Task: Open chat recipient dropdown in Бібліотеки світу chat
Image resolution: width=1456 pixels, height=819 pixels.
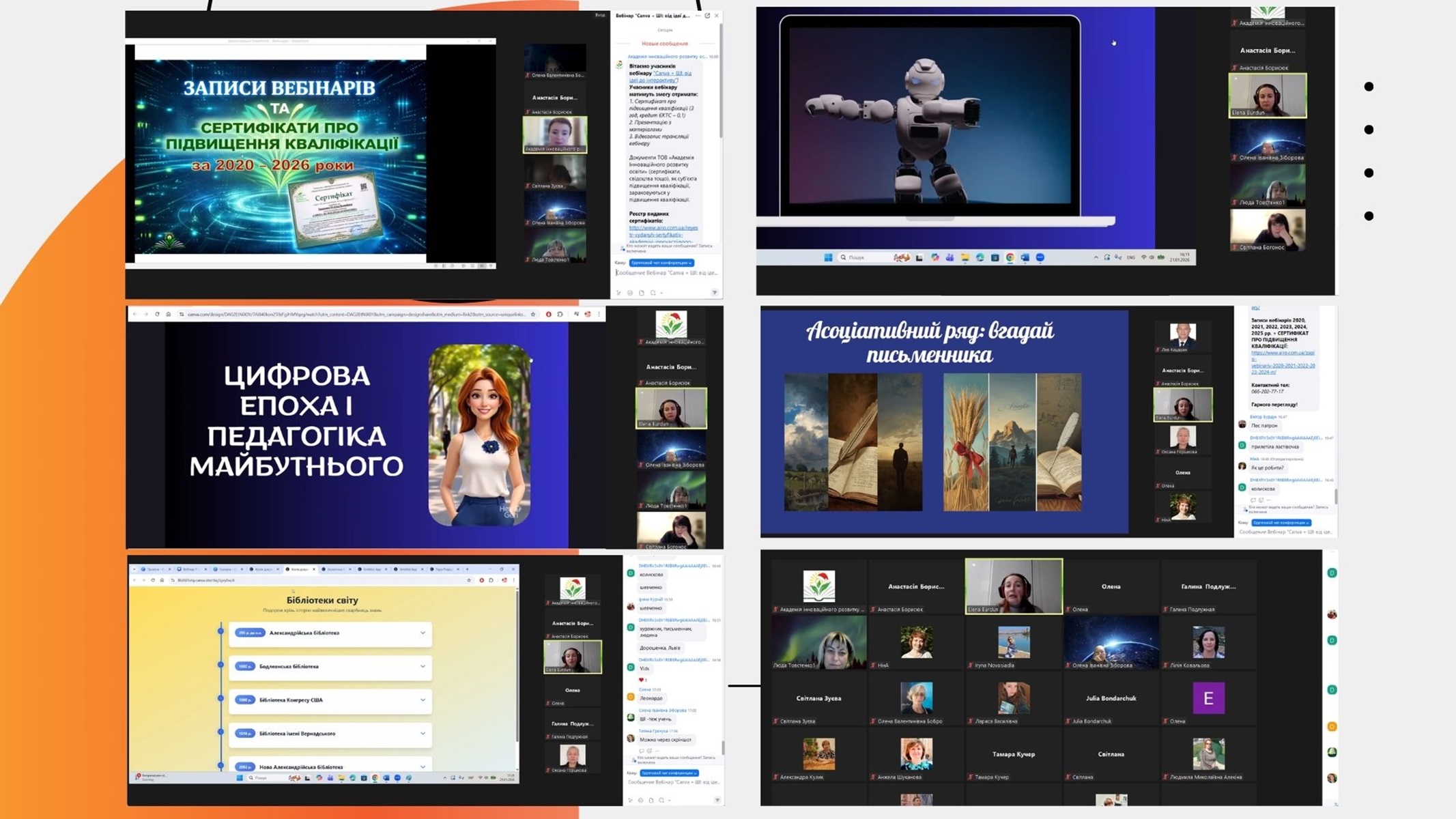Action: point(669,773)
